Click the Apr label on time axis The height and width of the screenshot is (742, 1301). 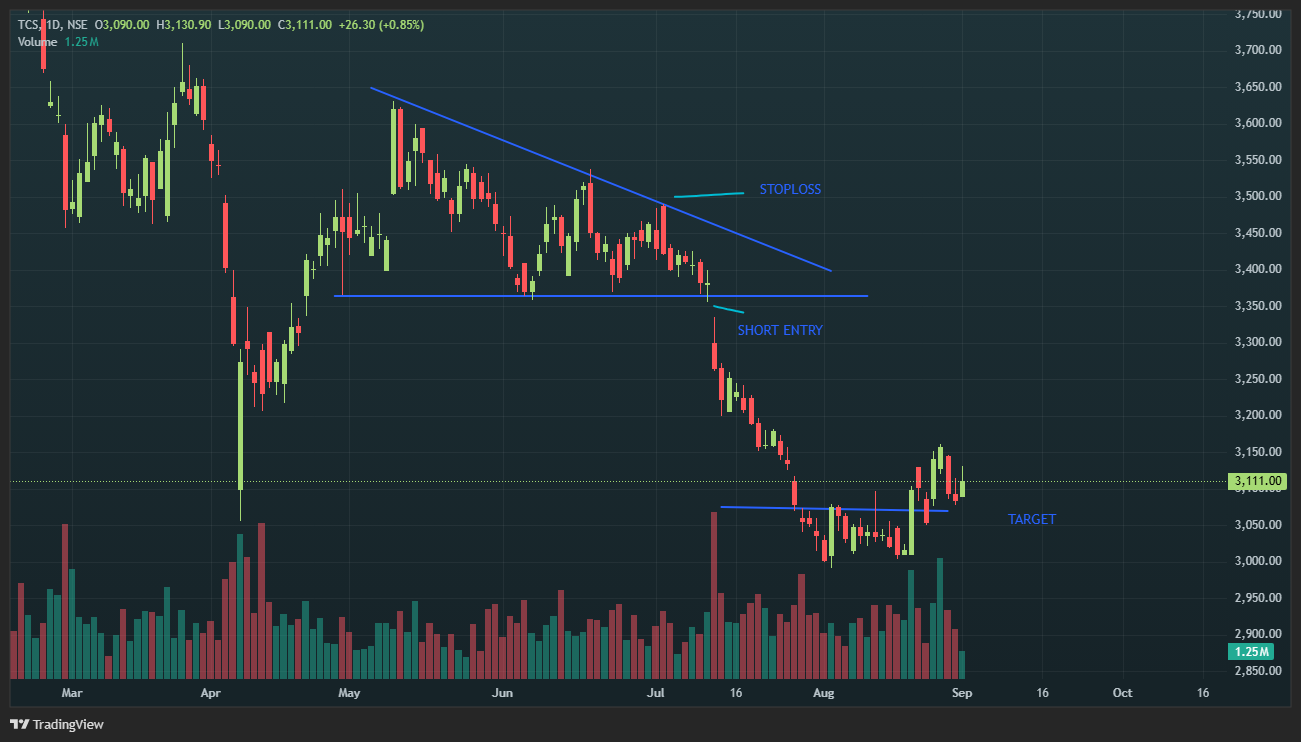point(210,692)
